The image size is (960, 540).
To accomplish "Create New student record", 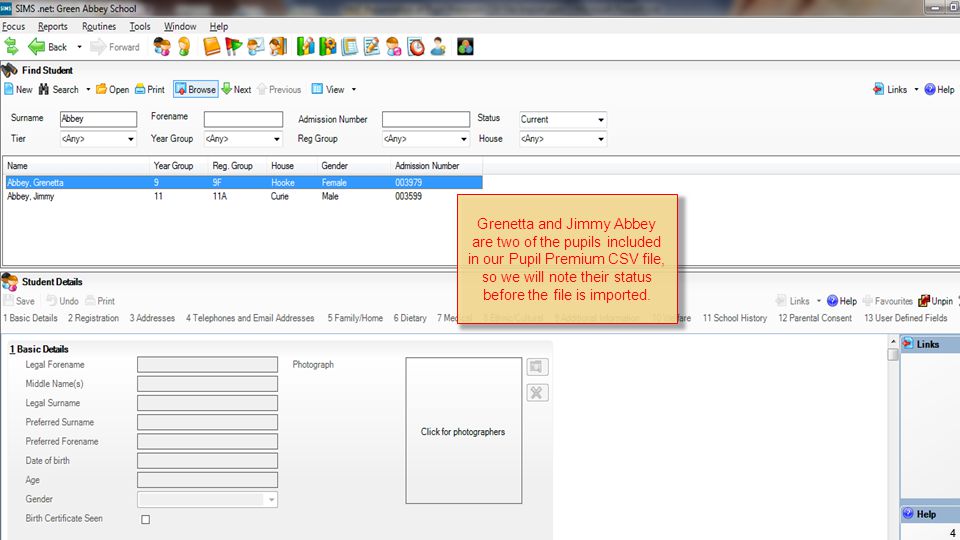I will (18, 89).
